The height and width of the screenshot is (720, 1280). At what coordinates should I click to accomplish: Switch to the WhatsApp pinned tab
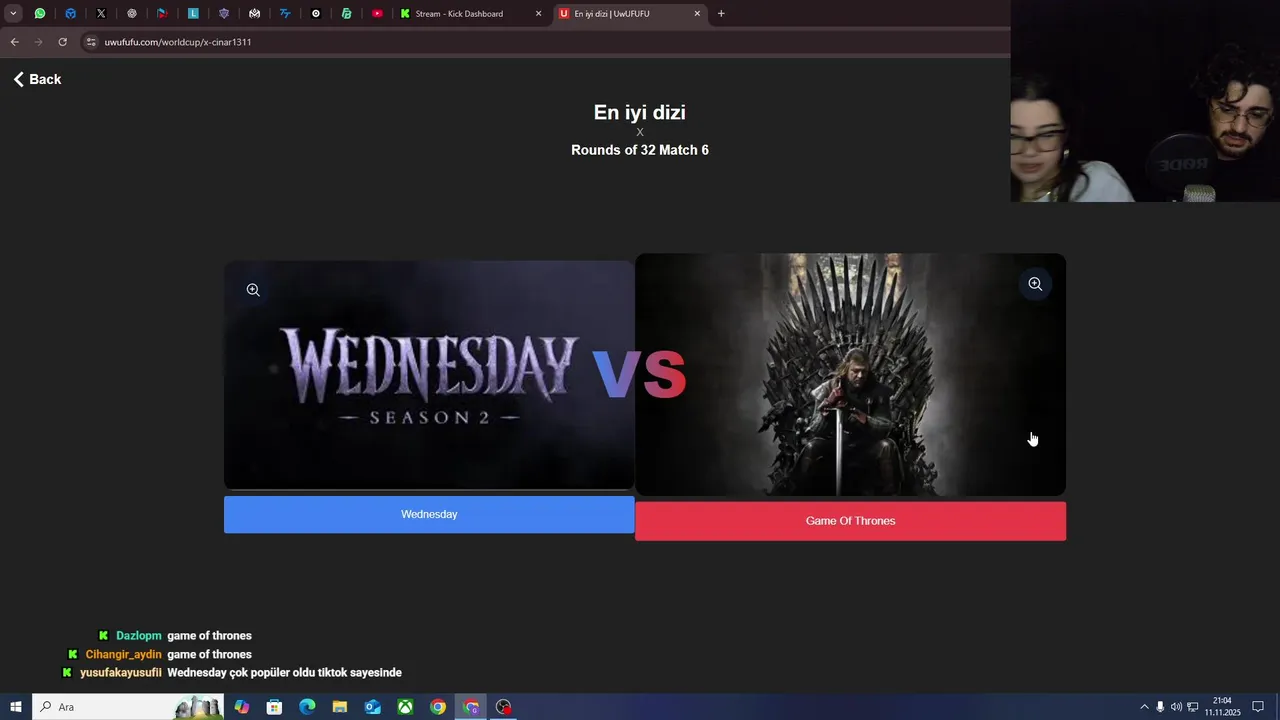point(40,14)
